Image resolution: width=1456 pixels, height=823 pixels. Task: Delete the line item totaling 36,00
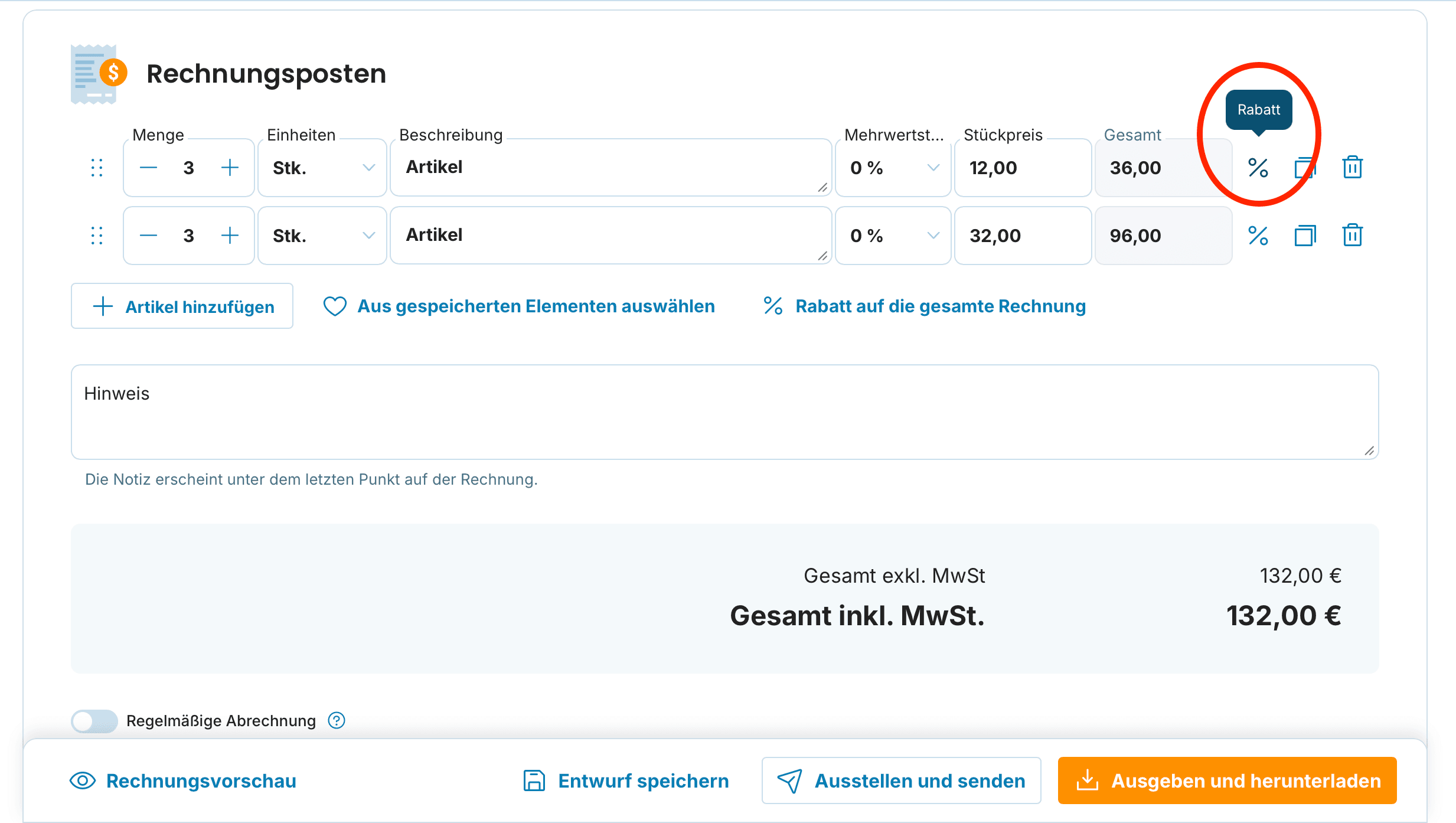tap(1353, 168)
